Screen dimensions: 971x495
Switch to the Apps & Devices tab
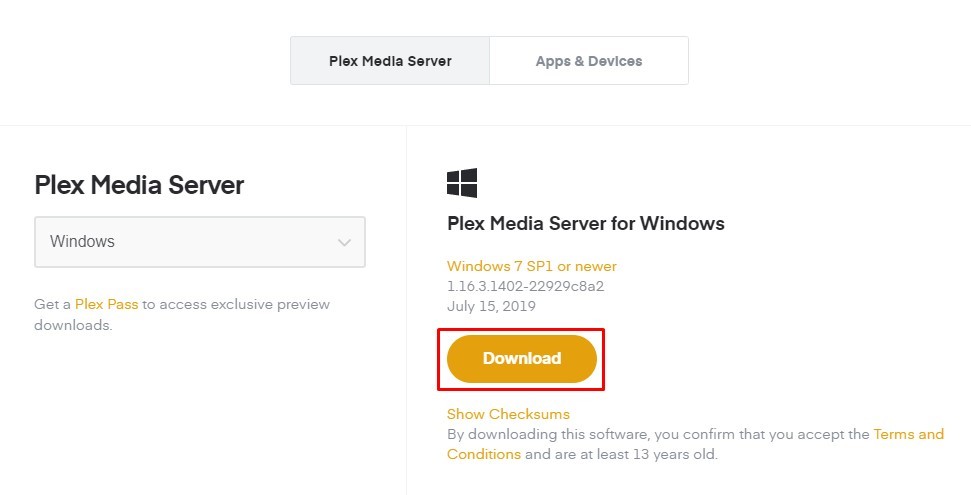click(x=589, y=61)
